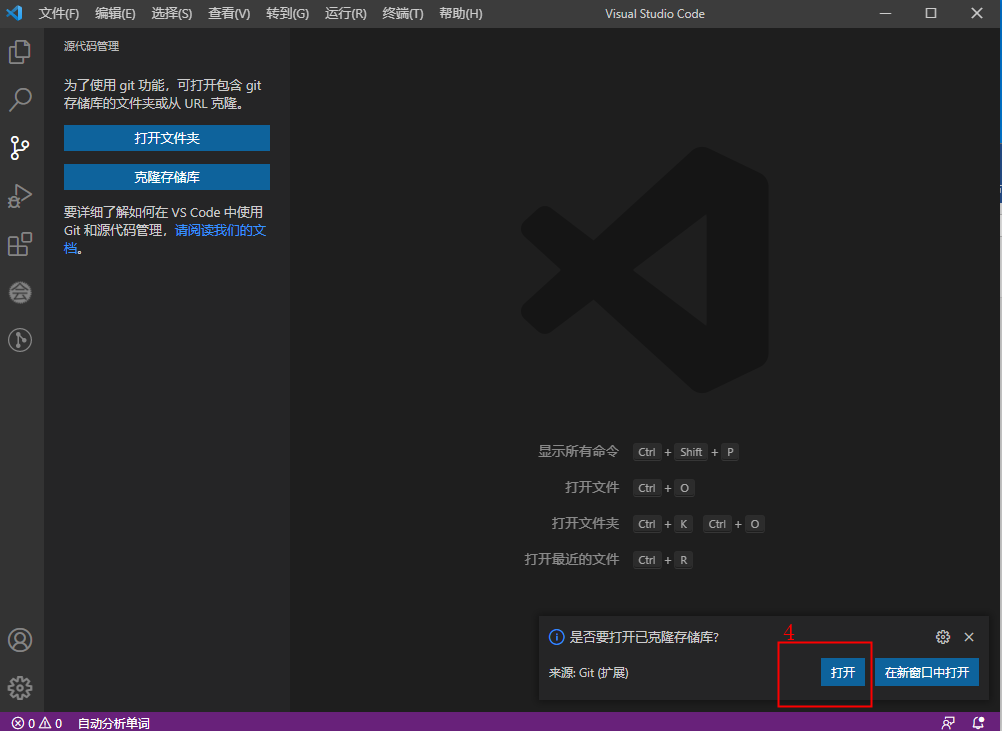This screenshot has height=731, width=1002.
Task: Open the 转到(G) menu
Action: [288, 13]
